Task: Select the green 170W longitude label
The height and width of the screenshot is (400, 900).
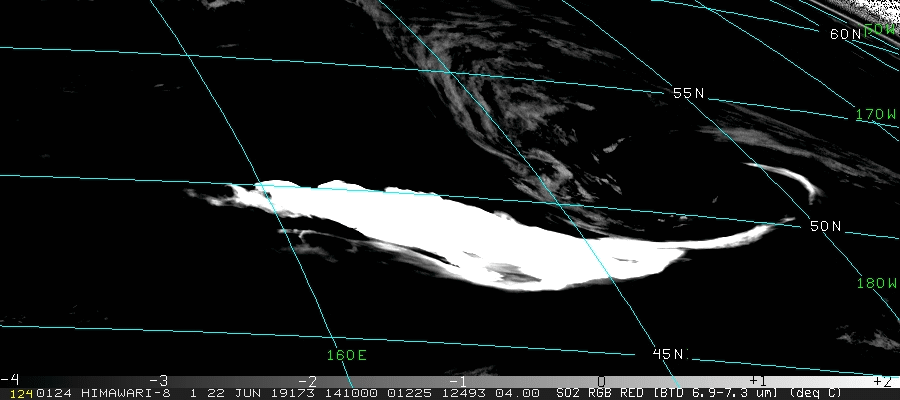Action: pos(876,115)
